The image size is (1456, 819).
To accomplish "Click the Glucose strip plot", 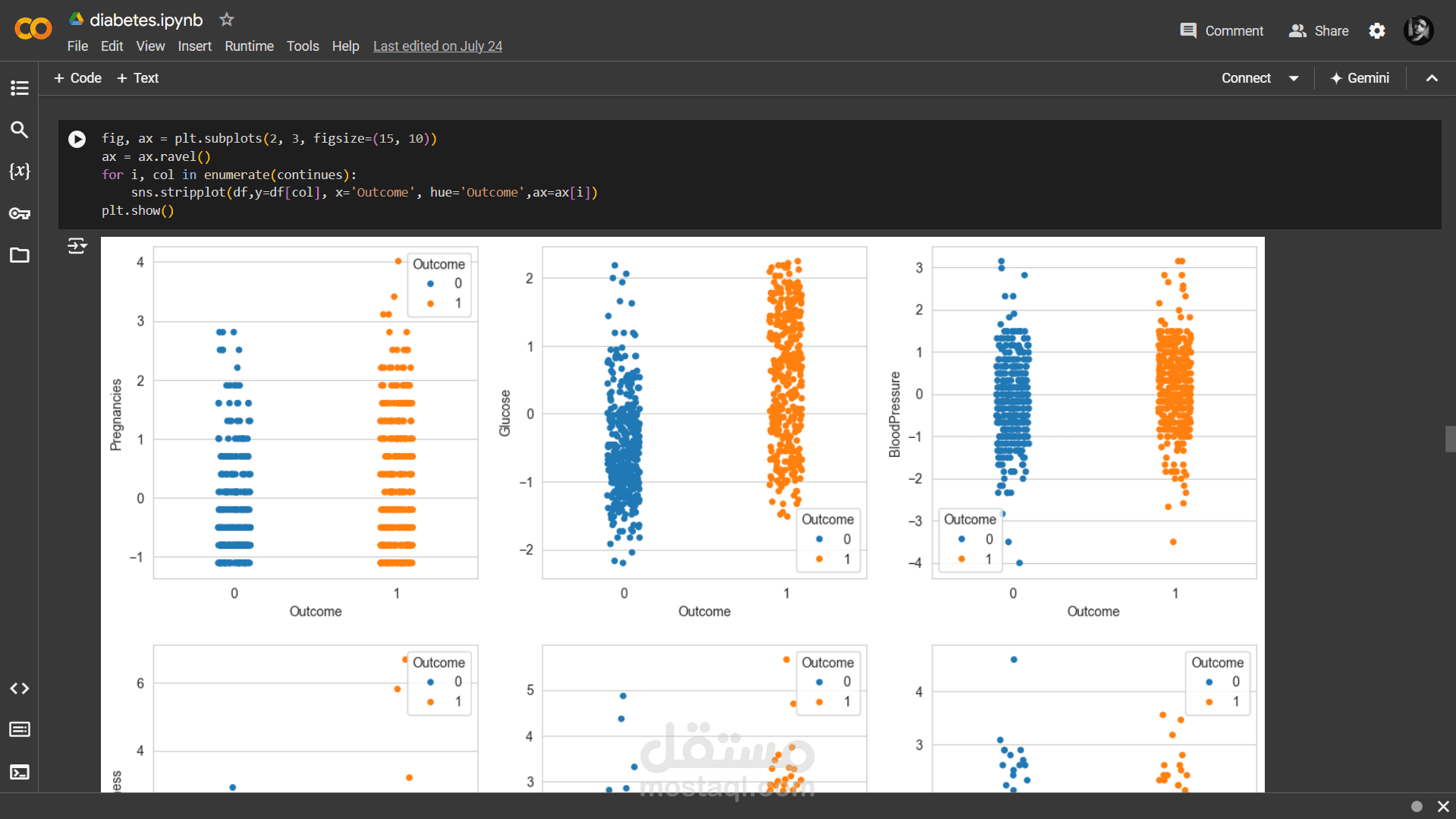I will [704, 412].
